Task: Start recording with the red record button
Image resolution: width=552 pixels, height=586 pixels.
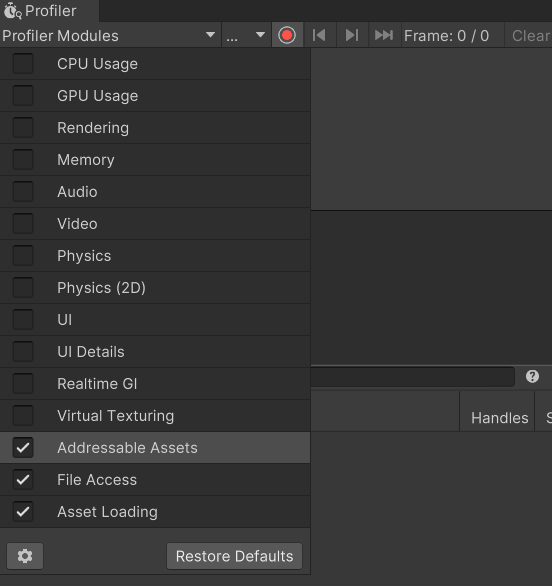Action: click(x=287, y=36)
